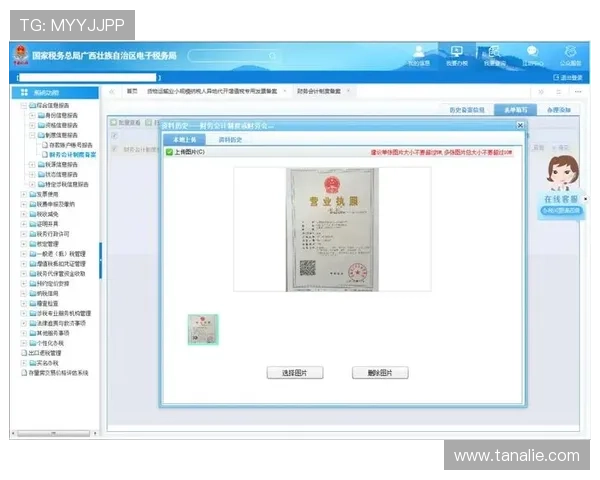Click the three-dots more icon on tab bar
The height and width of the screenshot is (480, 600).
coord(578,92)
